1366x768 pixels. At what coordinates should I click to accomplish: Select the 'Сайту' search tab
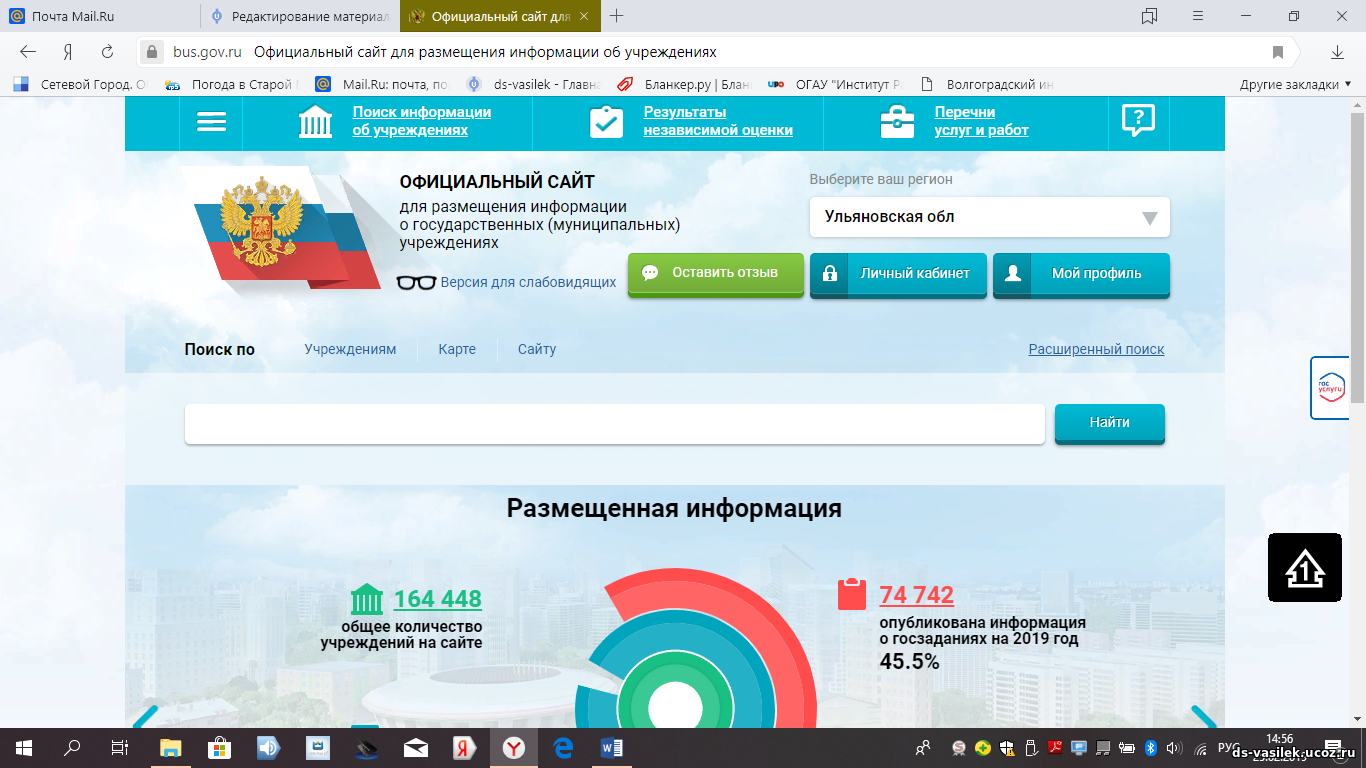click(x=537, y=349)
